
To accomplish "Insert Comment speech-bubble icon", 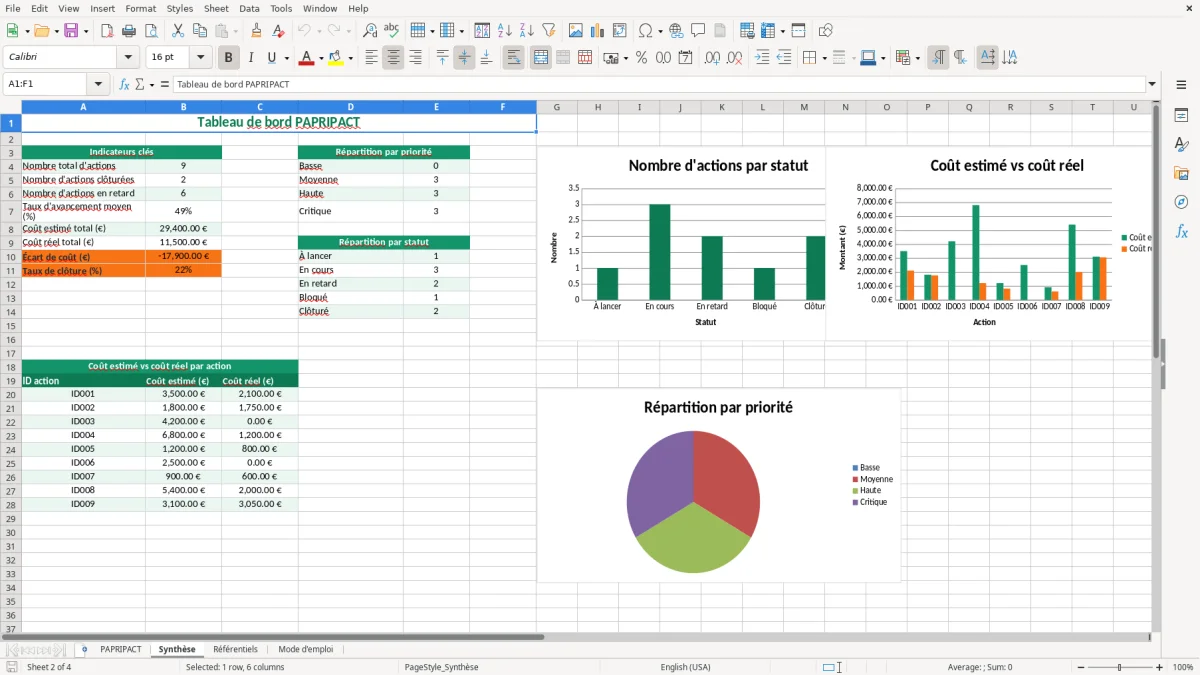I will tap(698, 31).
